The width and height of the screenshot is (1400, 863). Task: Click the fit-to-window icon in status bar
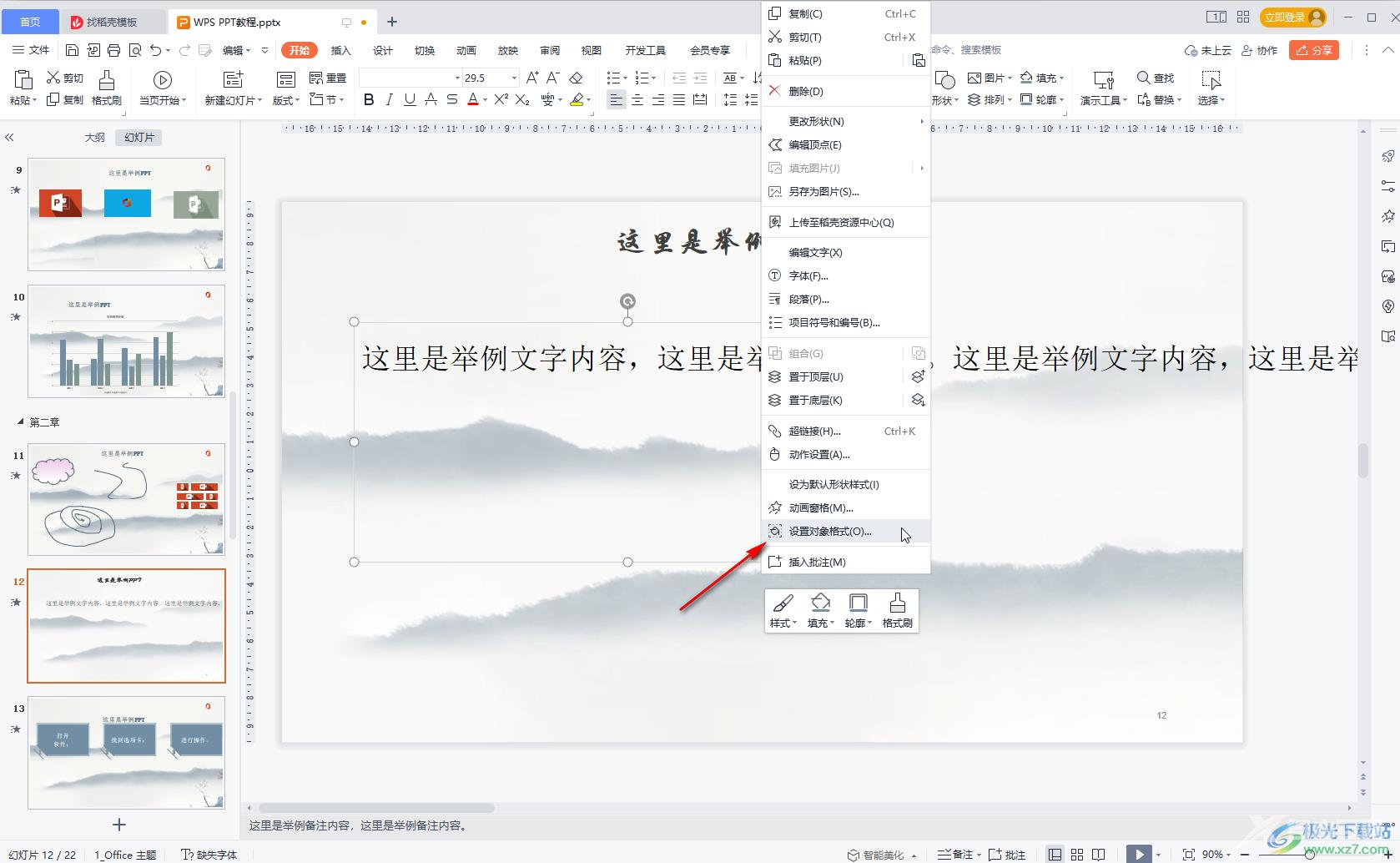point(1189,855)
